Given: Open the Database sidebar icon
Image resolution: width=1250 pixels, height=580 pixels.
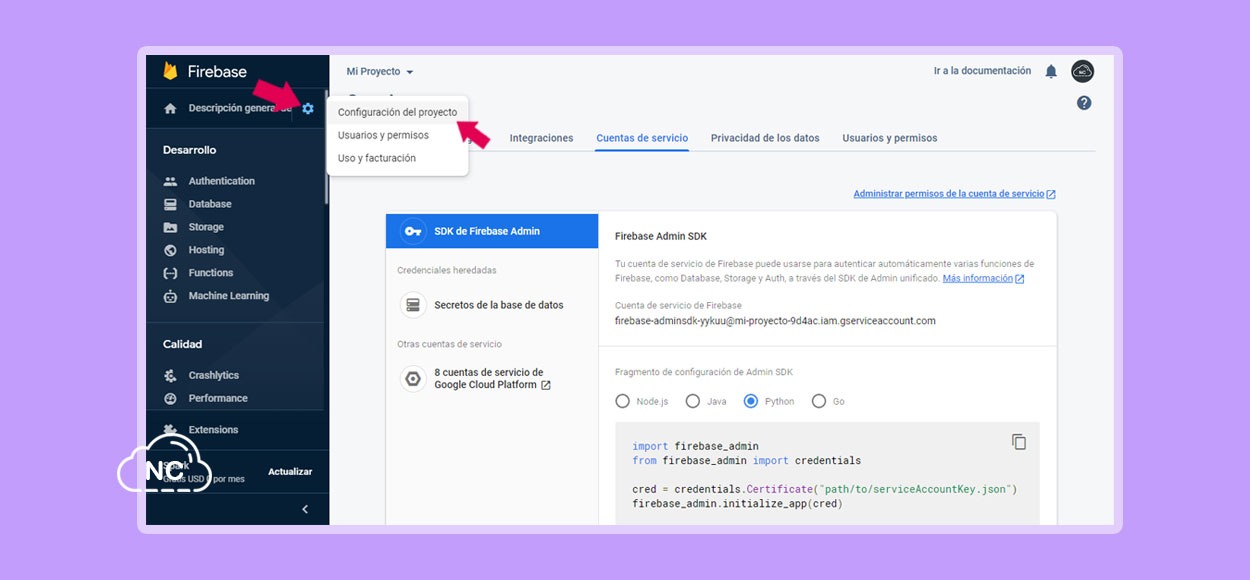Looking at the screenshot, I should 170,204.
